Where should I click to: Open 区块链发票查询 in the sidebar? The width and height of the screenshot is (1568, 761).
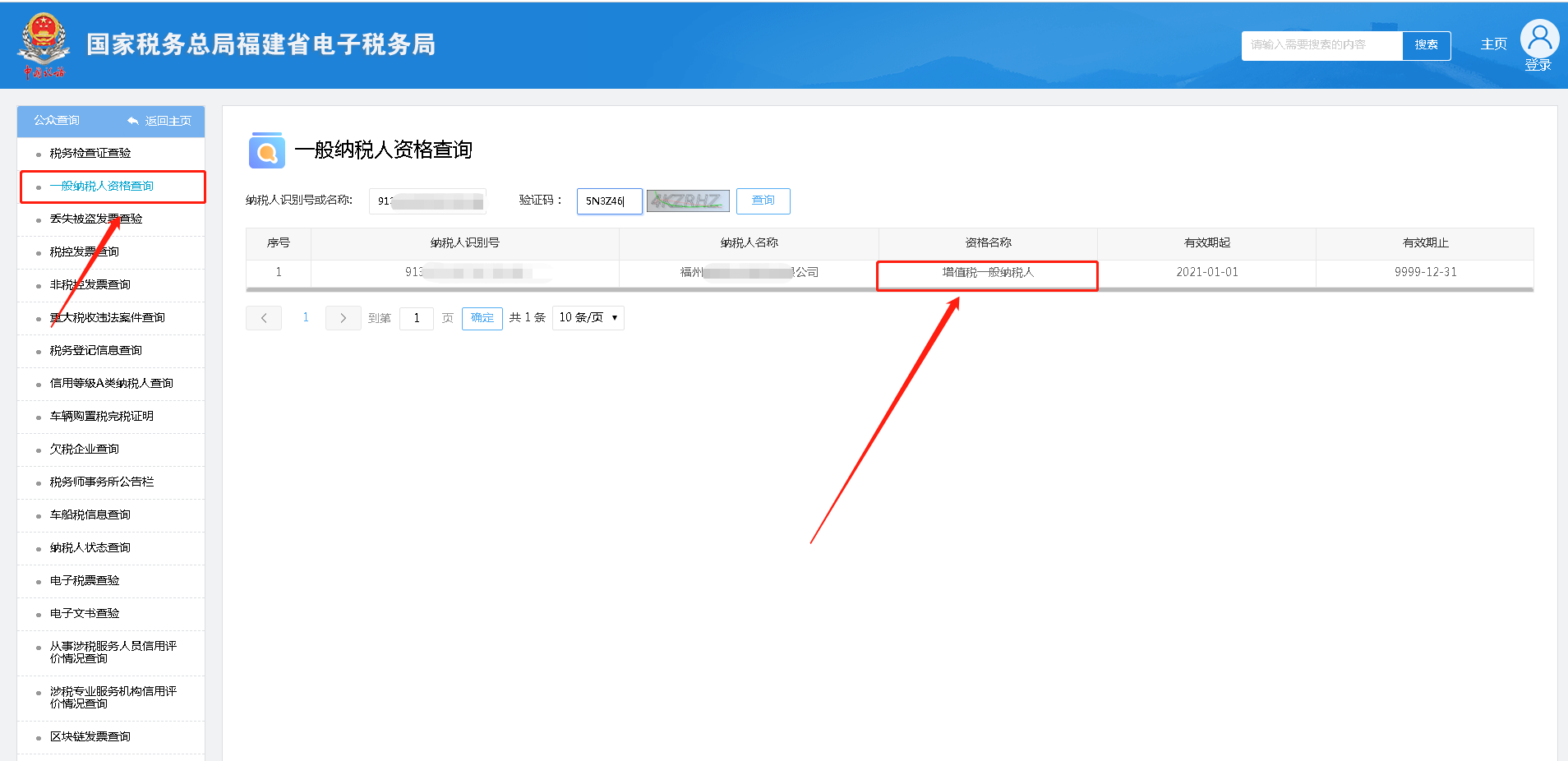tap(90, 737)
